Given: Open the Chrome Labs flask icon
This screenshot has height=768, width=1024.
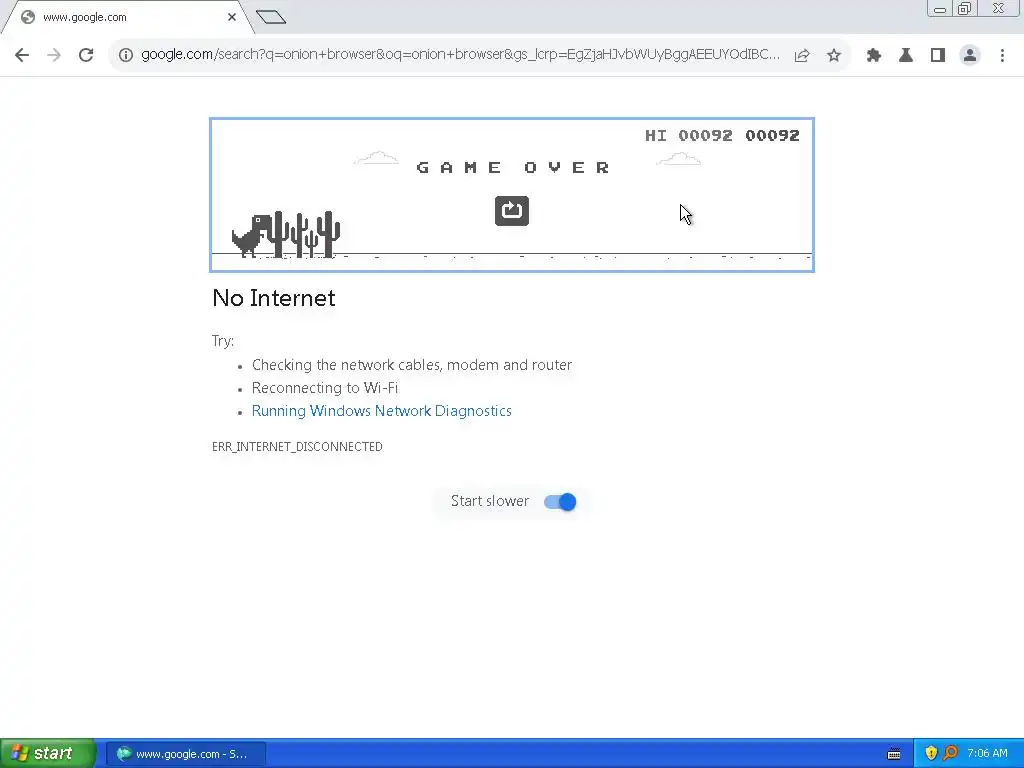Looking at the screenshot, I should 906,56.
